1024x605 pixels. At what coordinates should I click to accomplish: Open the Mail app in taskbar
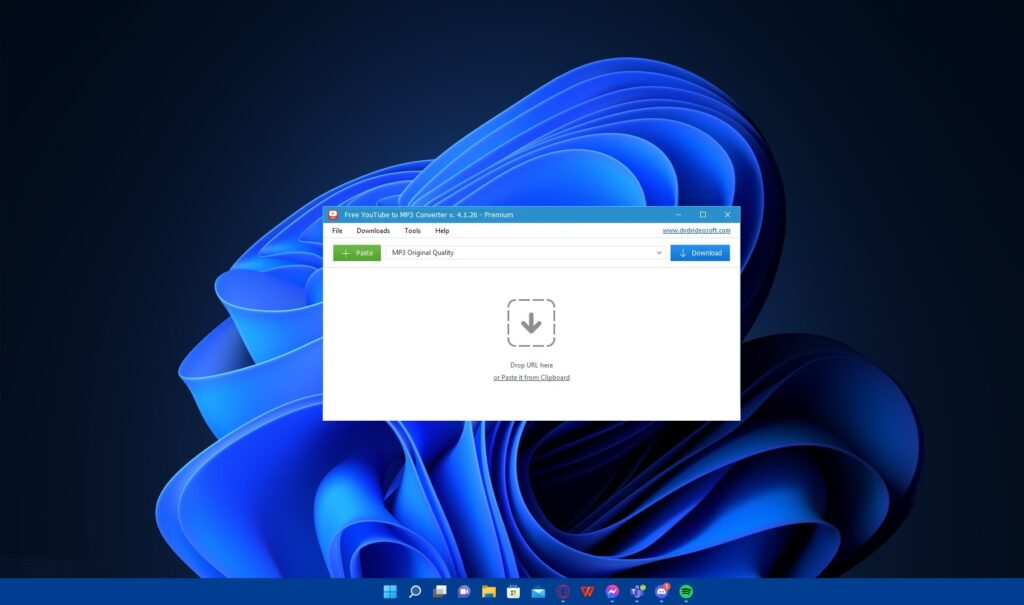pos(538,592)
